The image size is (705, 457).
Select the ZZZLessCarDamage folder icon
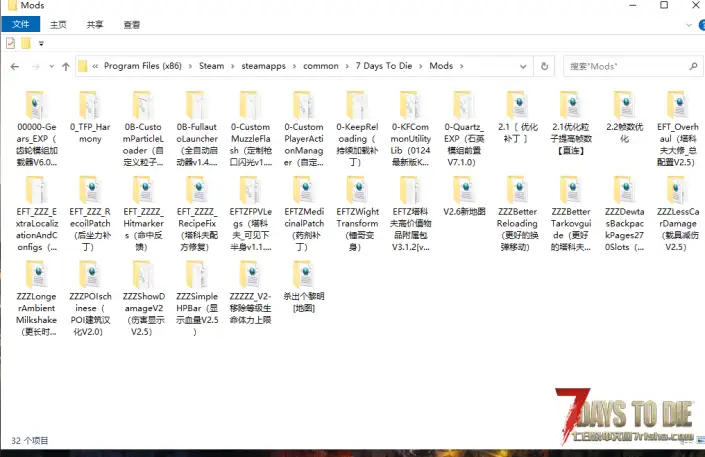point(678,190)
